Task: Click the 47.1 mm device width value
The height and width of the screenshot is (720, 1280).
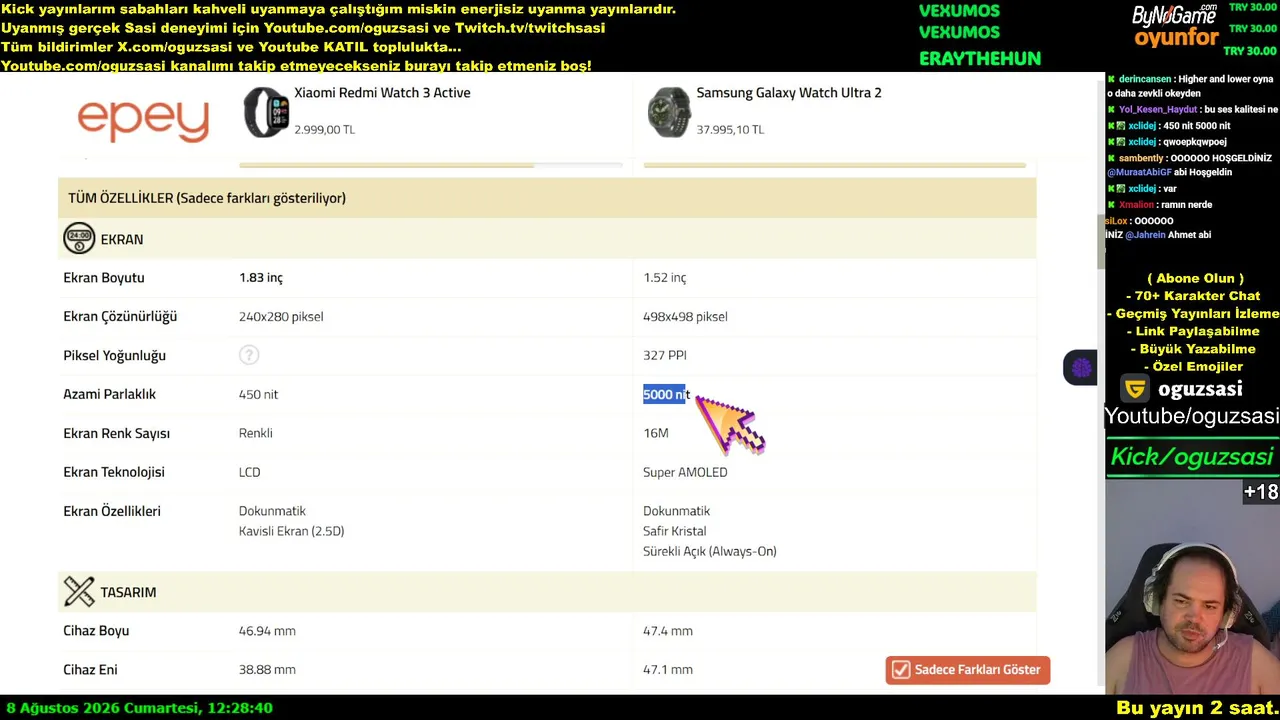Action: coord(668,670)
